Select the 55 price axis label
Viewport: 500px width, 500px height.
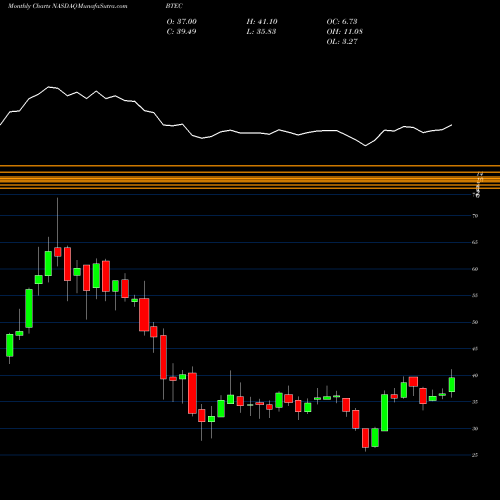[x=475, y=295]
